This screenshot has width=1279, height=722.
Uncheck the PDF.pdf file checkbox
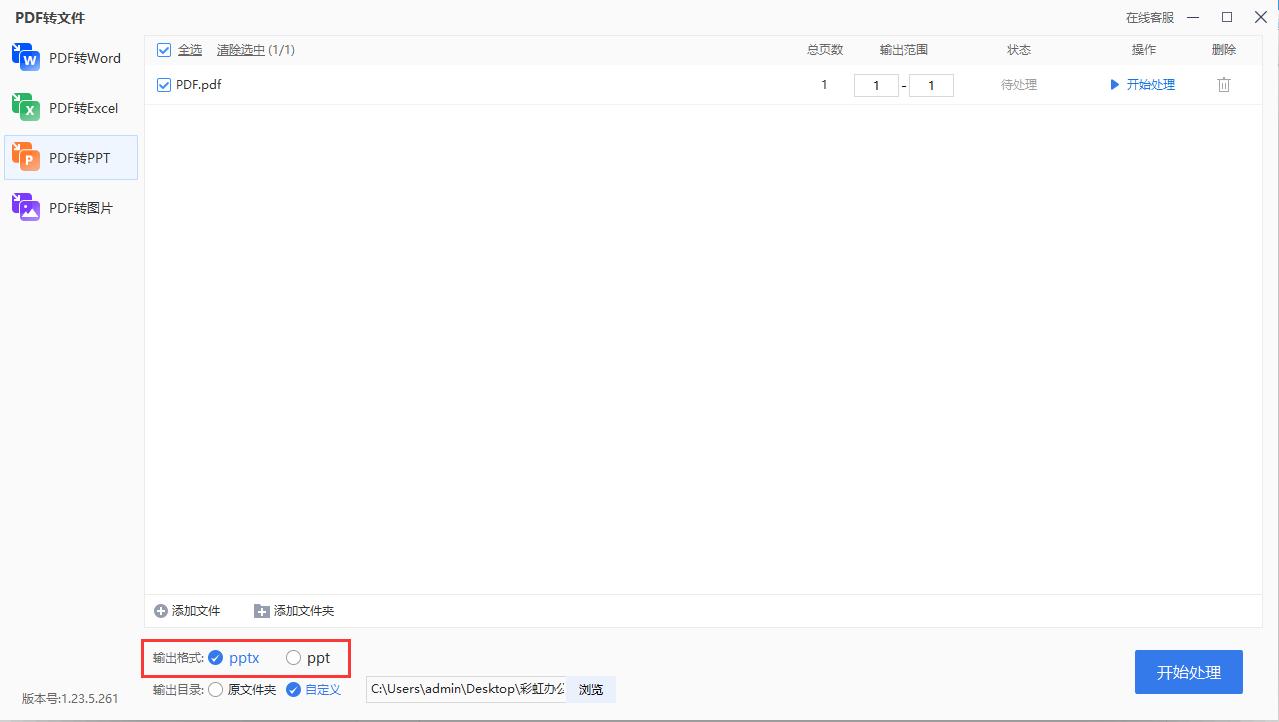[x=163, y=84]
